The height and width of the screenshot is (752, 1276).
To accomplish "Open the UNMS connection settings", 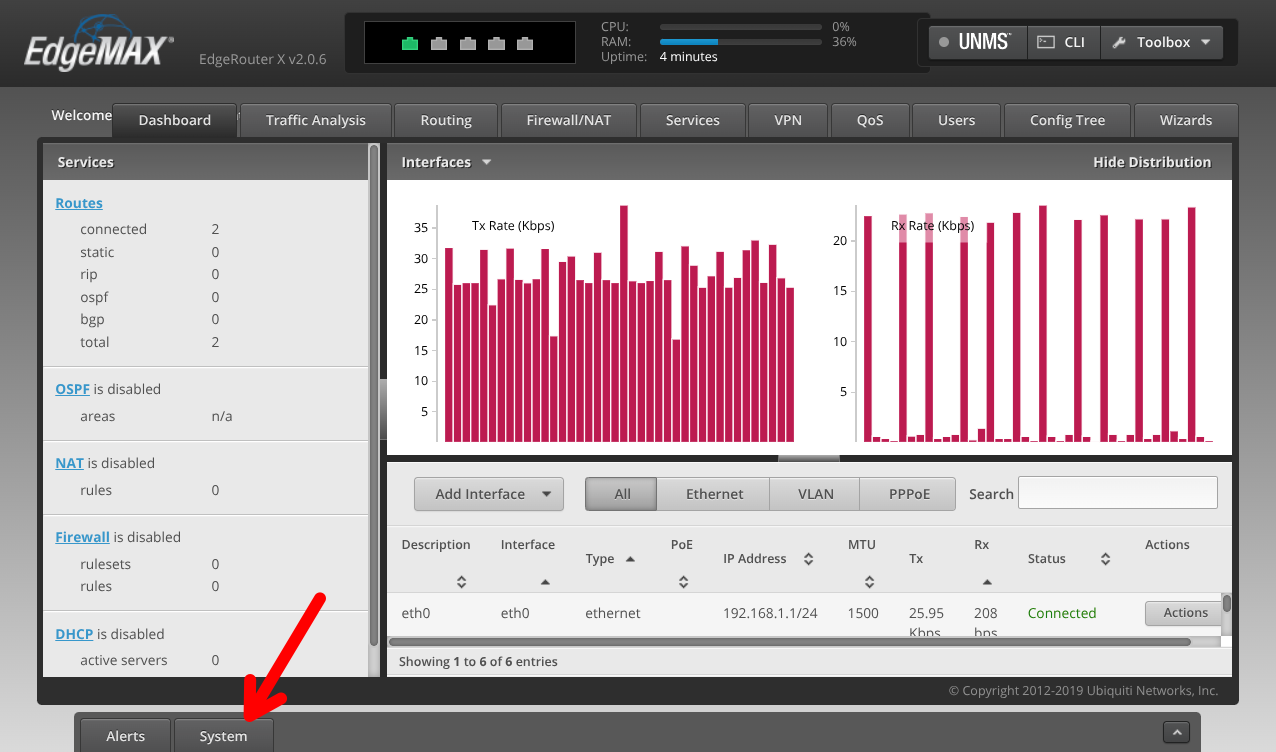I will click(975, 42).
